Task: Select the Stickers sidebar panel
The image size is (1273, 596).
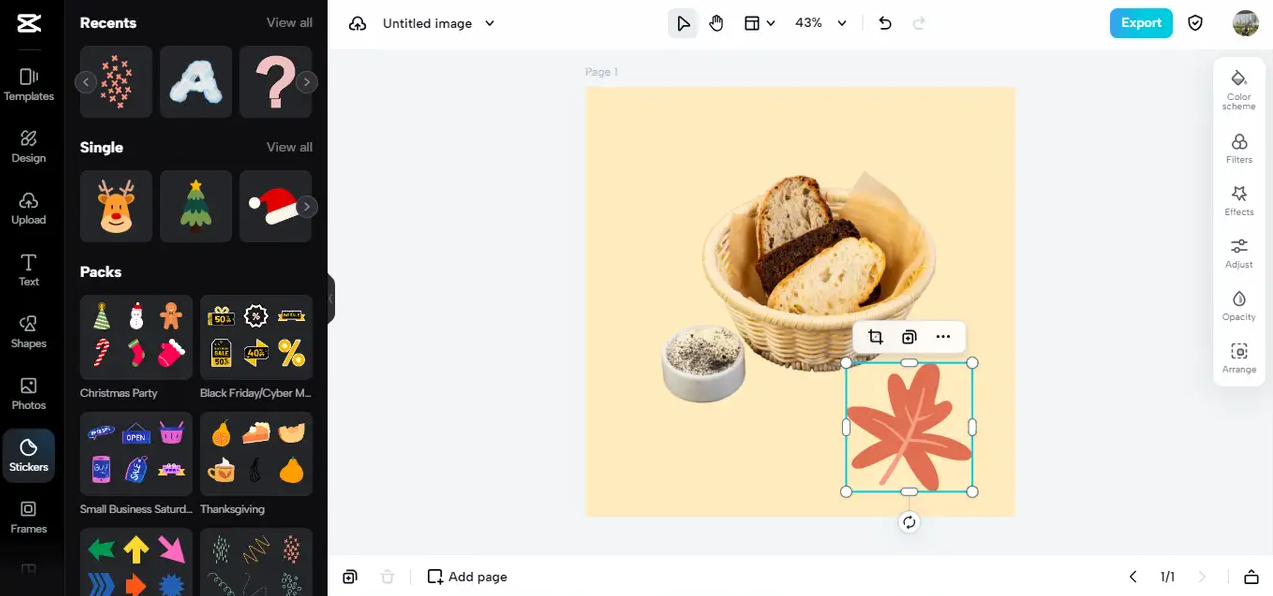Action: click(29, 456)
